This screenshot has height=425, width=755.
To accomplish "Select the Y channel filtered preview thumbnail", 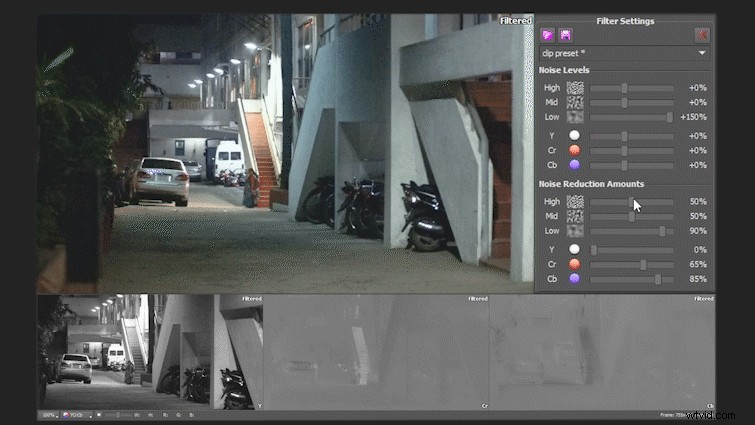I will pyautogui.click(x=150, y=352).
